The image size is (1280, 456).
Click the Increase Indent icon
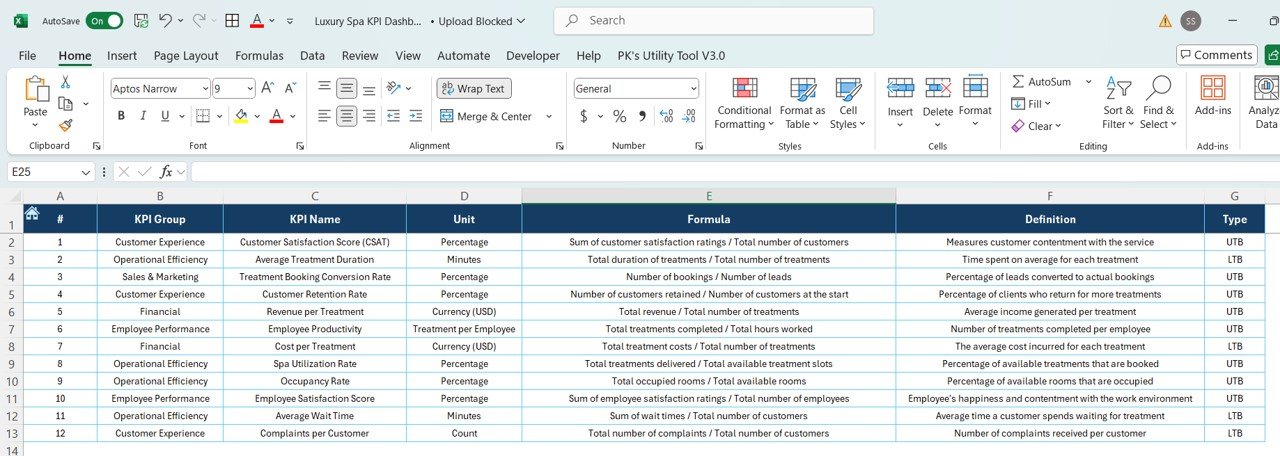(x=416, y=116)
